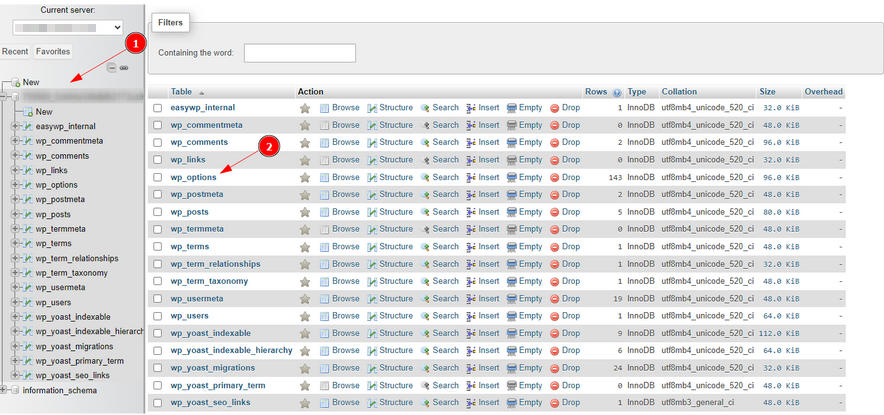Tick the wp_postmeta table checkbox
The width and height of the screenshot is (884, 415).
click(157, 195)
